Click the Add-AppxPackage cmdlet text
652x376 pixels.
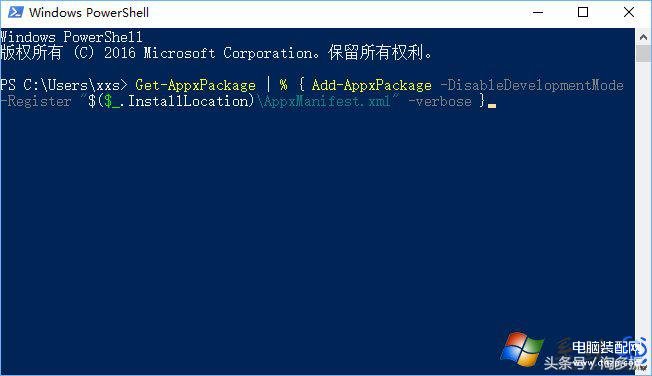point(371,85)
